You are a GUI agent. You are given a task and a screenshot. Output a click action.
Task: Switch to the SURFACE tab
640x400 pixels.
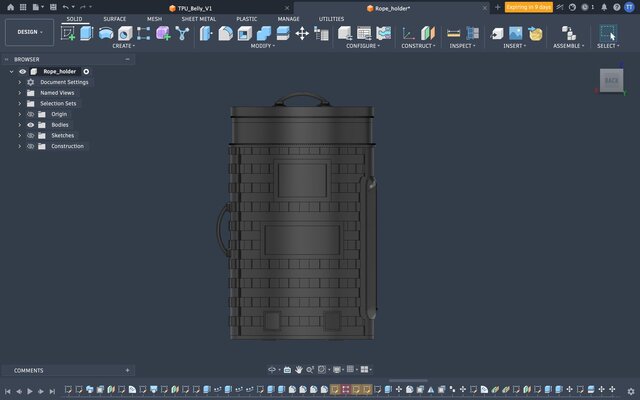[x=115, y=19]
